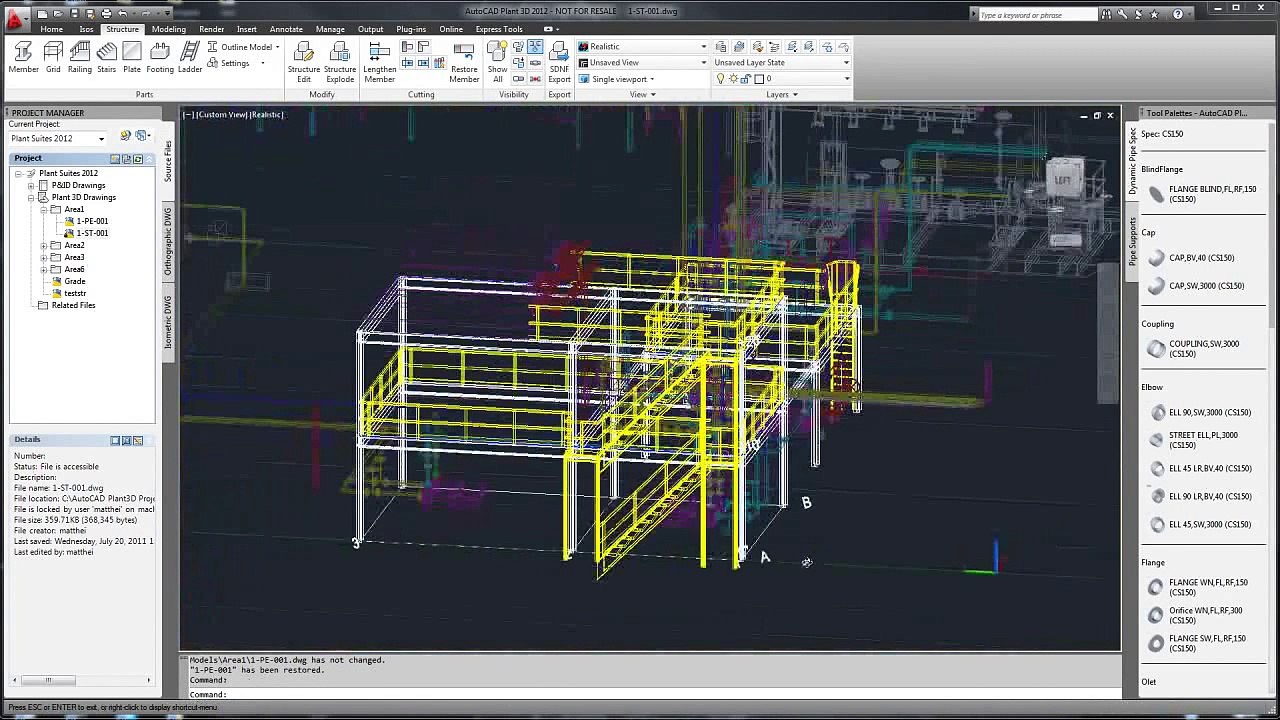The image size is (1280, 720).
Task: Click the layer 0 color swatch
Action: click(x=759, y=78)
